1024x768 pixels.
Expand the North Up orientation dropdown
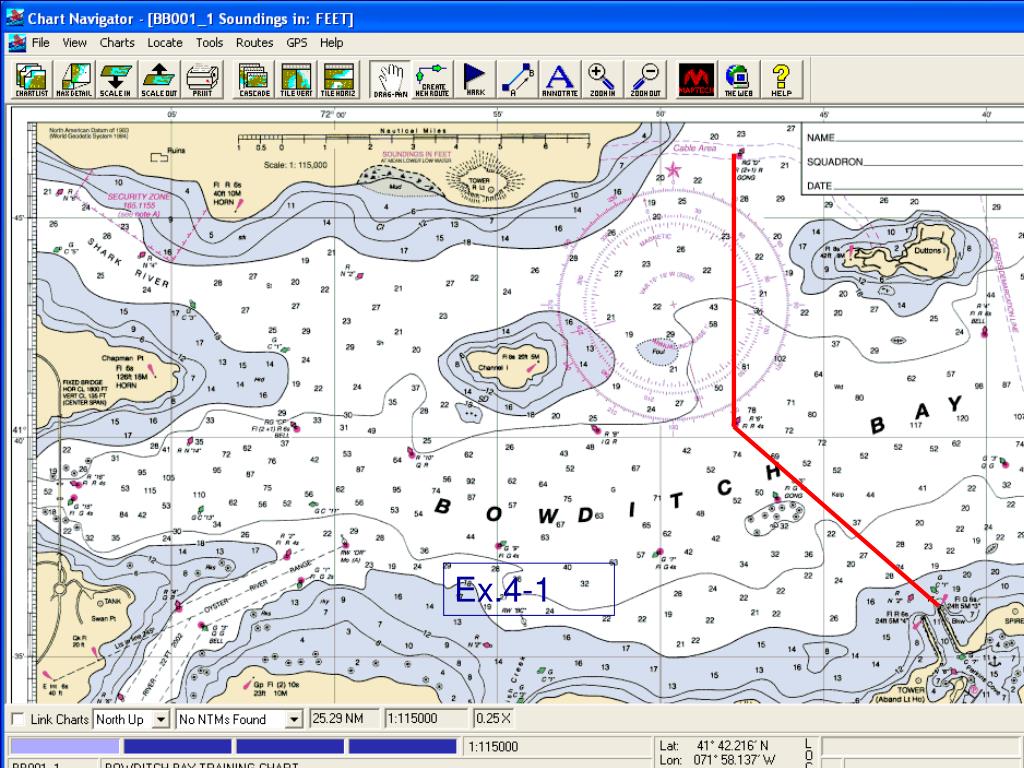[161, 720]
